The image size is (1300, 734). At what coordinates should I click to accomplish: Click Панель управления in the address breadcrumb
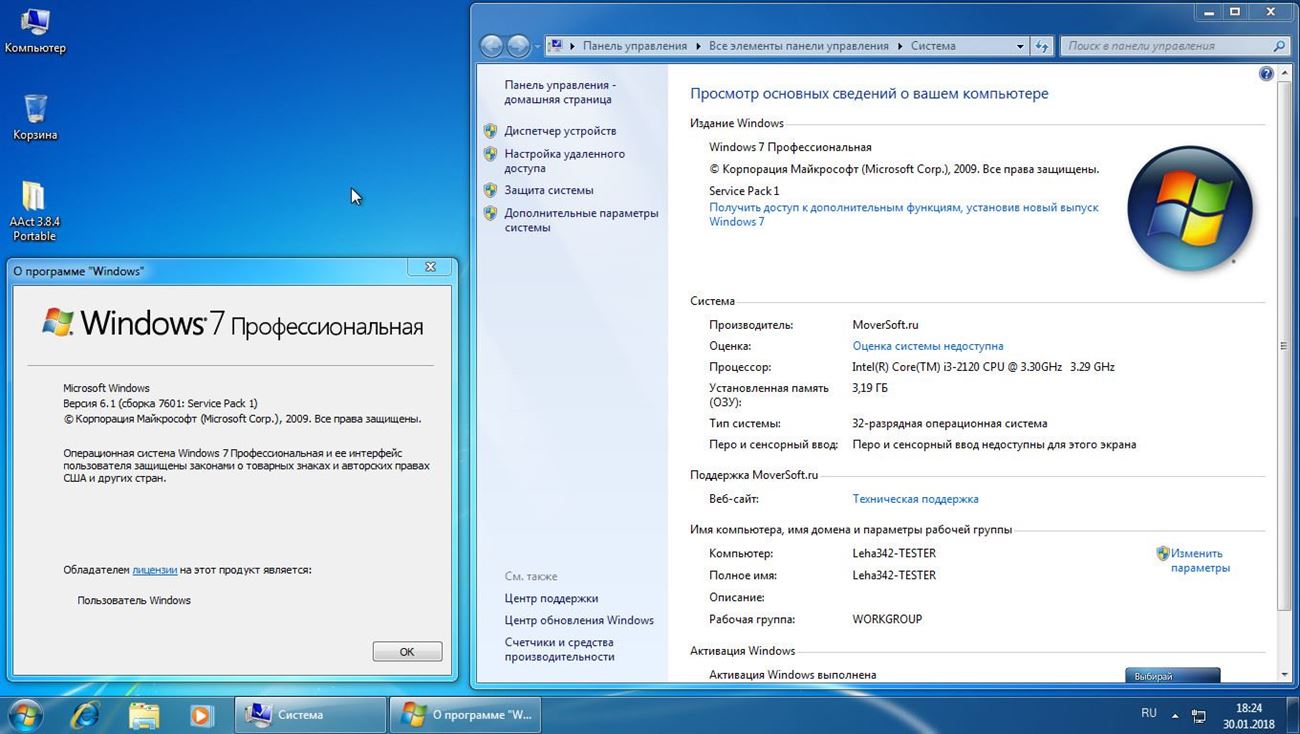point(635,46)
